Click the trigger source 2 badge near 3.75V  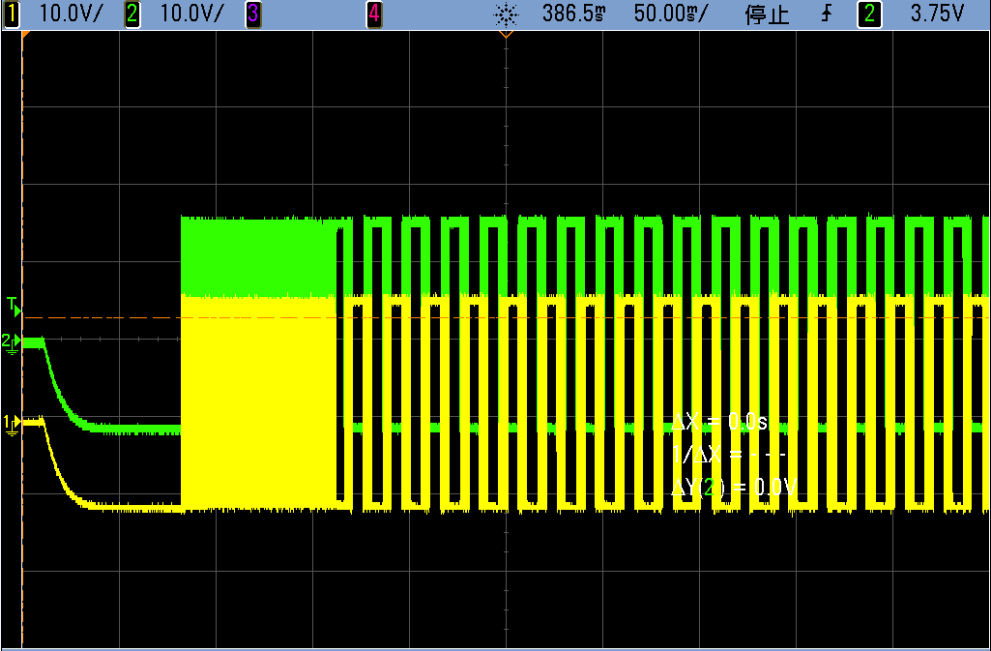867,14
